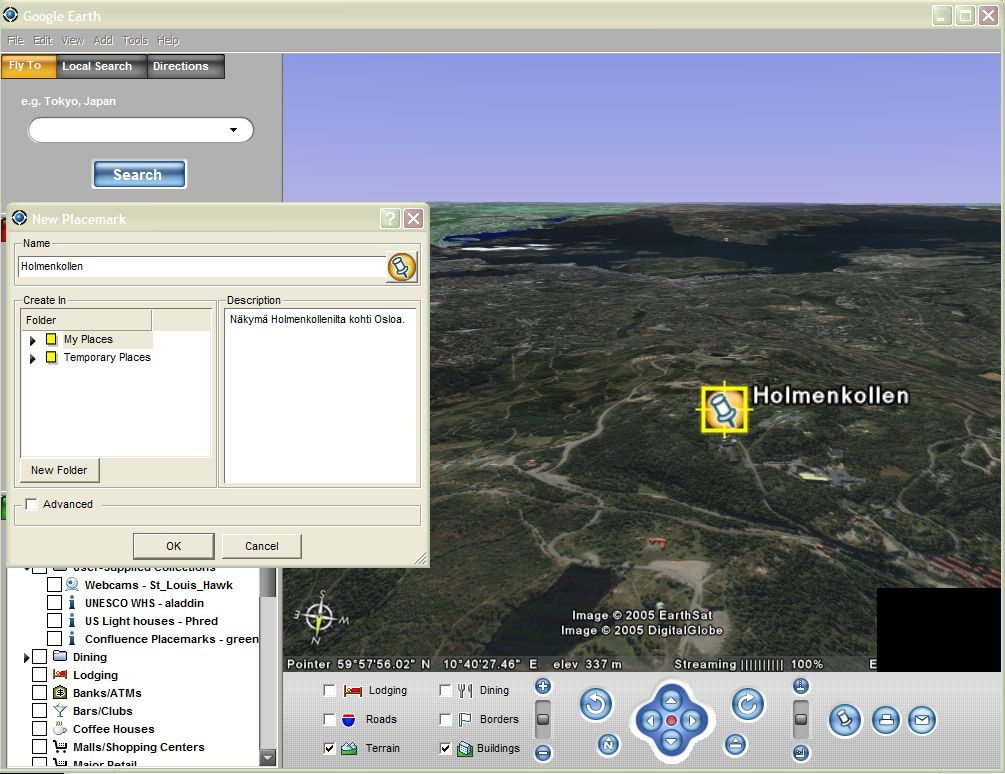Enable the Roads checkbox
The height and width of the screenshot is (774, 1005).
329,719
